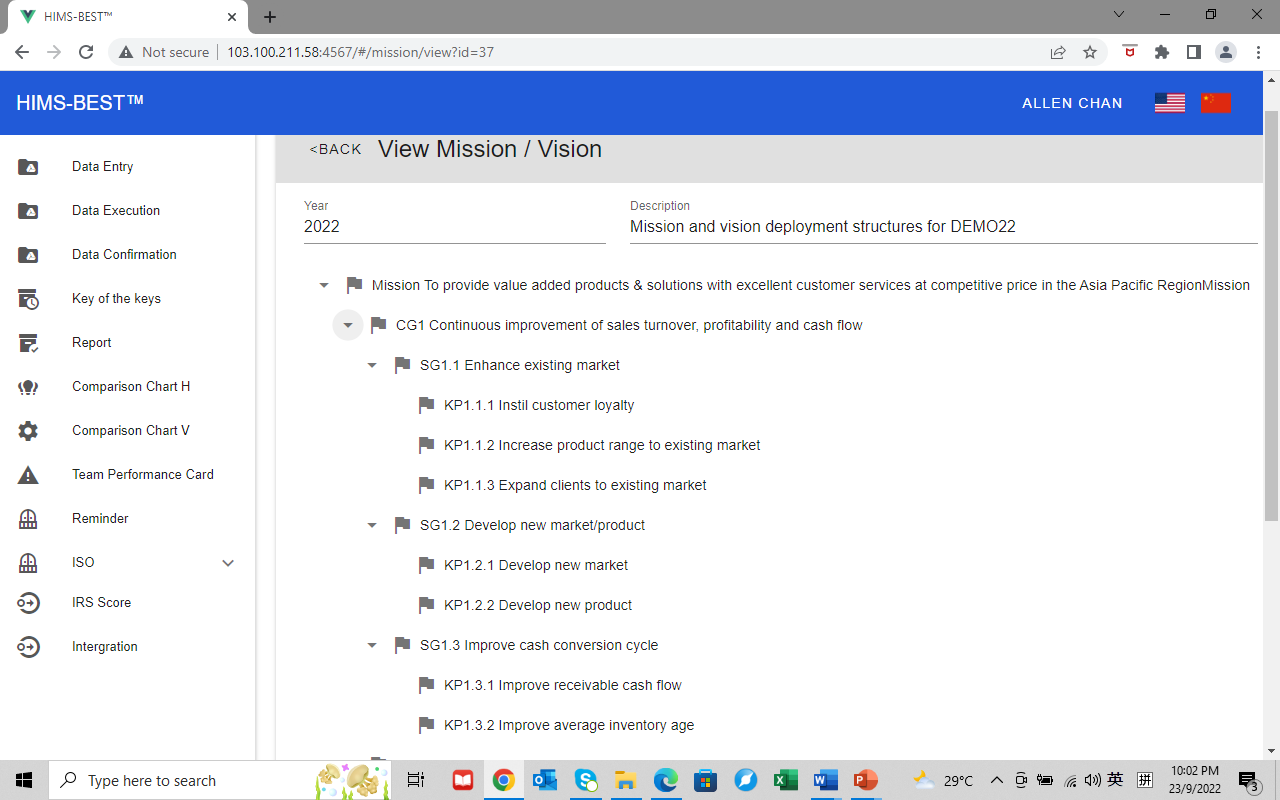The image size is (1280, 800).
Task: Open Comparison Chart H menu item
Action: coord(131,387)
